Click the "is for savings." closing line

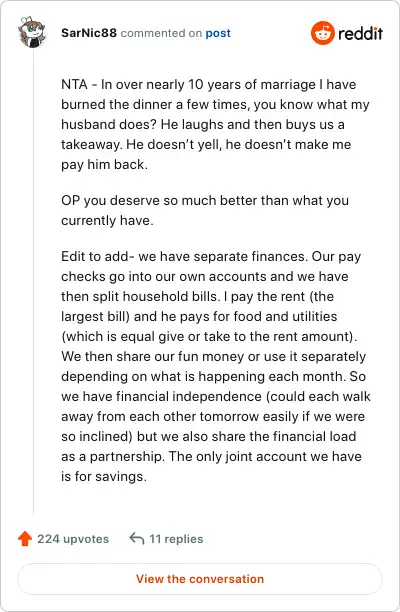click(x=104, y=476)
